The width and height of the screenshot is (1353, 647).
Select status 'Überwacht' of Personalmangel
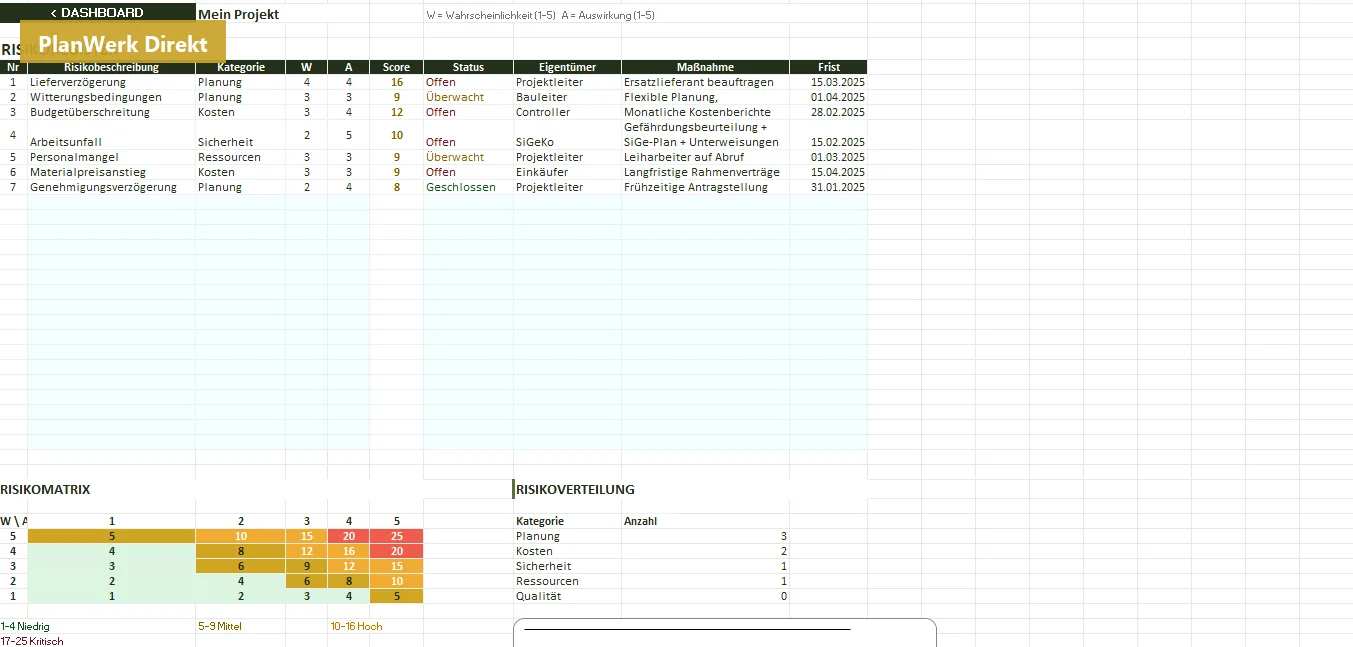[x=468, y=157]
